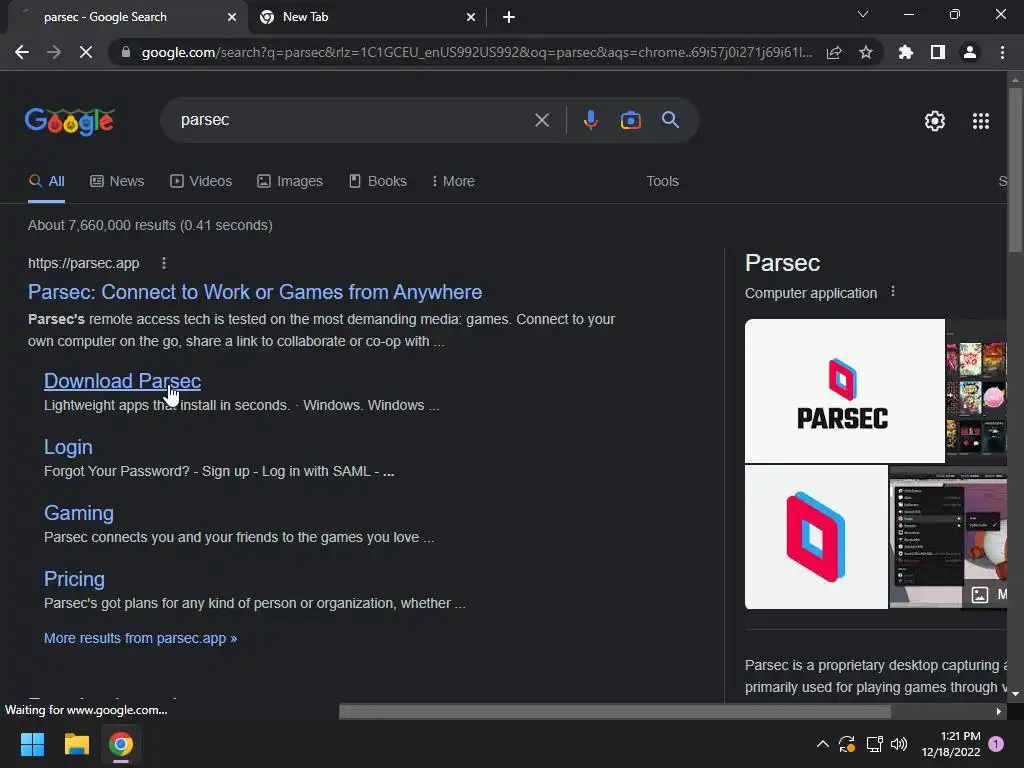Viewport: 1024px width, 768px height.
Task: Open the parsec.app result options menu
Action: point(164,263)
